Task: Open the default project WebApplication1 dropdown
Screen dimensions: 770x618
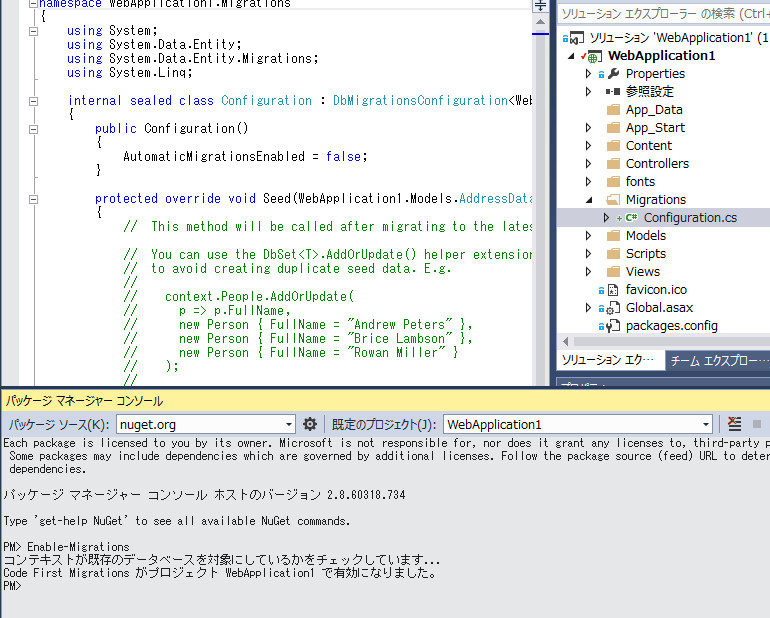Action: [706, 424]
